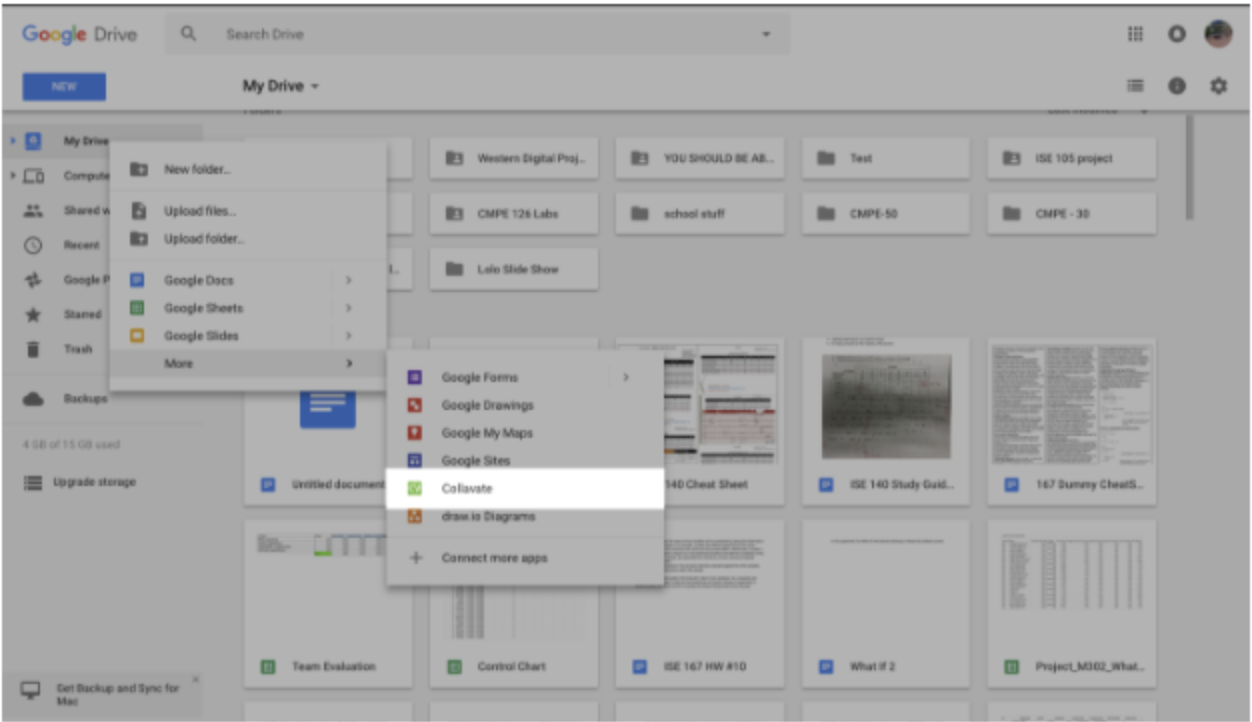
Task: Open the CMPE - 30 folder
Action: tap(1072, 213)
